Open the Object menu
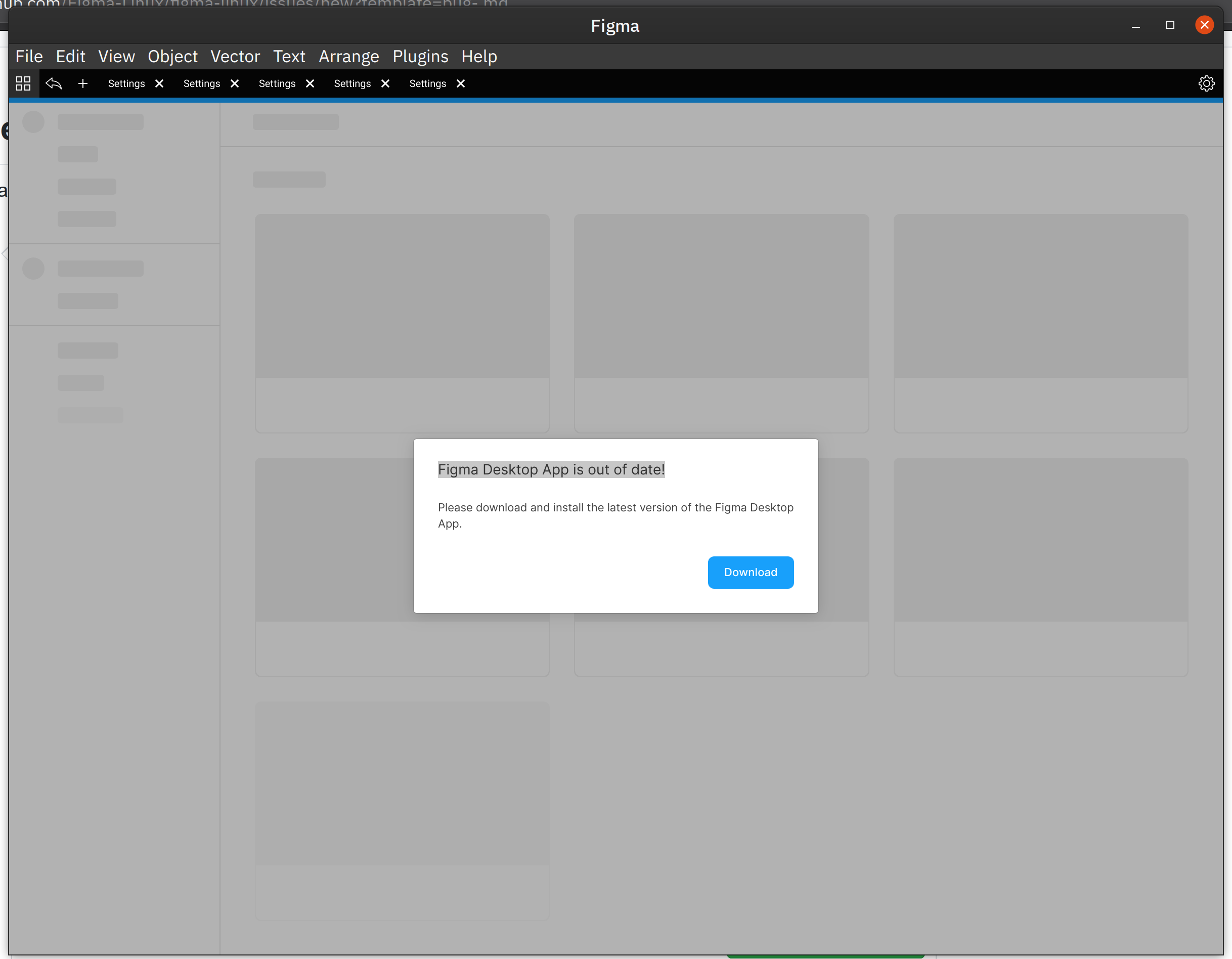The width and height of the screenshot is (1232, 959). coord(172,56)
